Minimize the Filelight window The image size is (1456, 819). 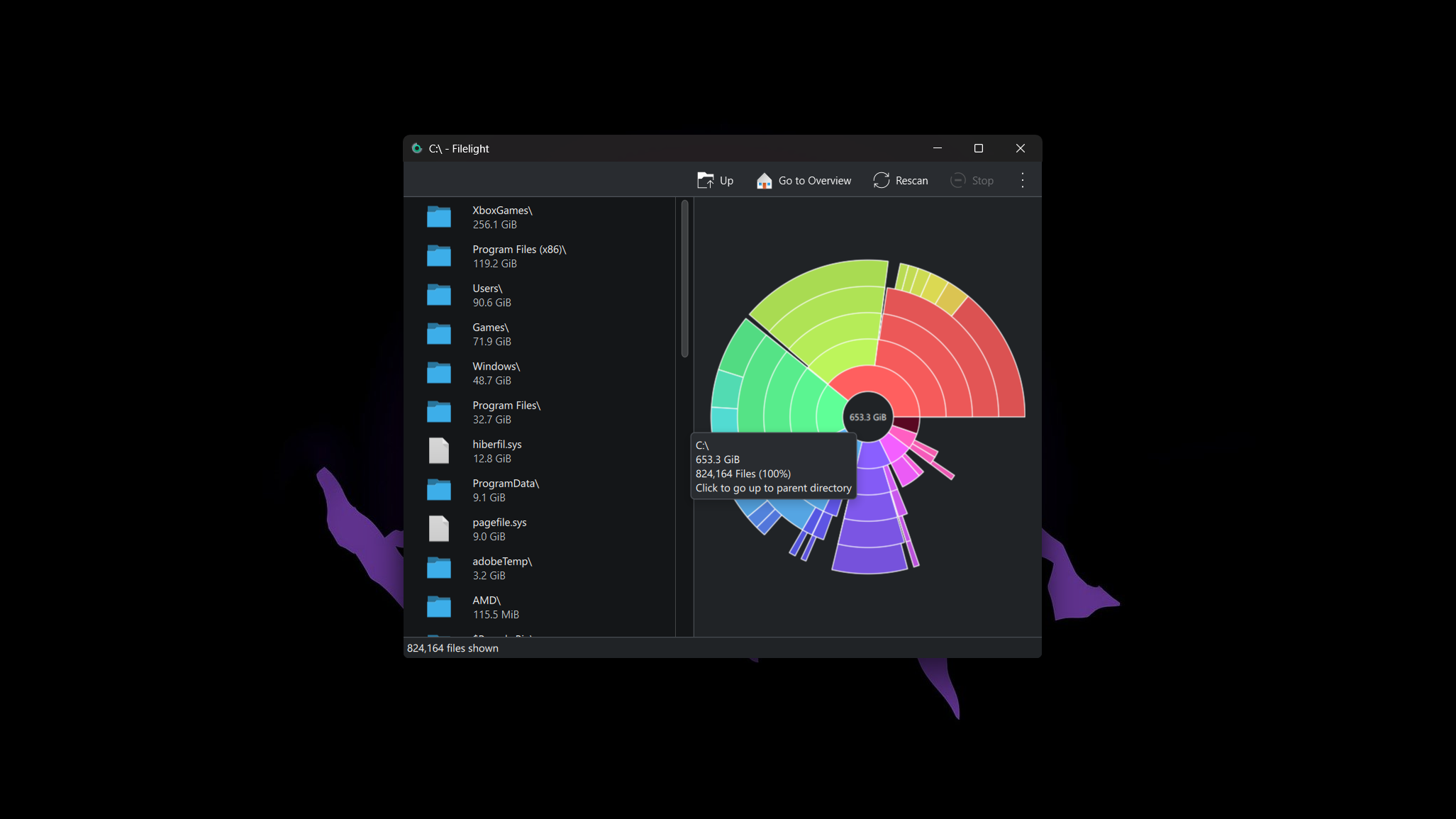[938, 148]
